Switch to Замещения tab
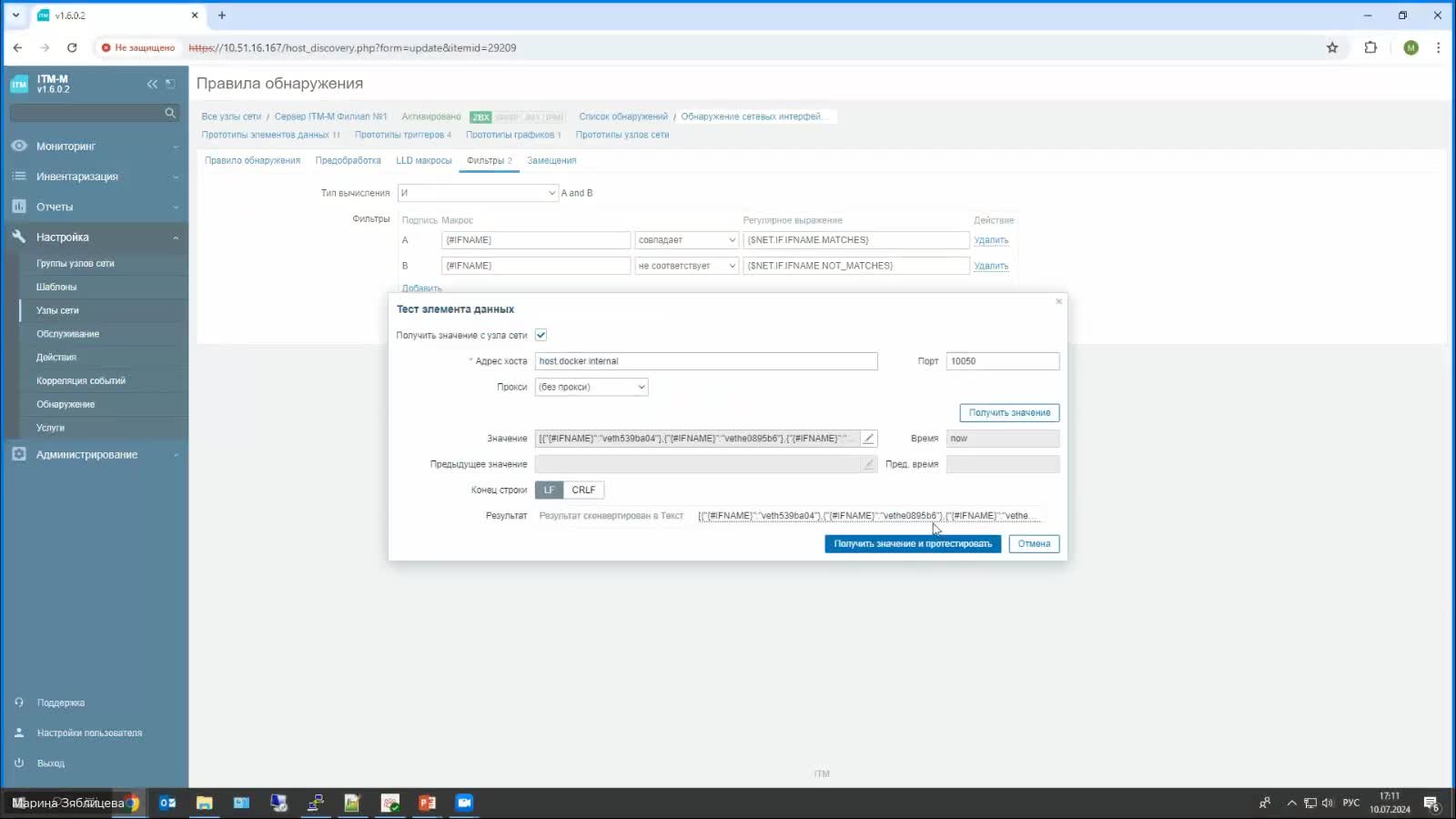Viewport: 1456px width, 819px height. (x=551, y=160)
